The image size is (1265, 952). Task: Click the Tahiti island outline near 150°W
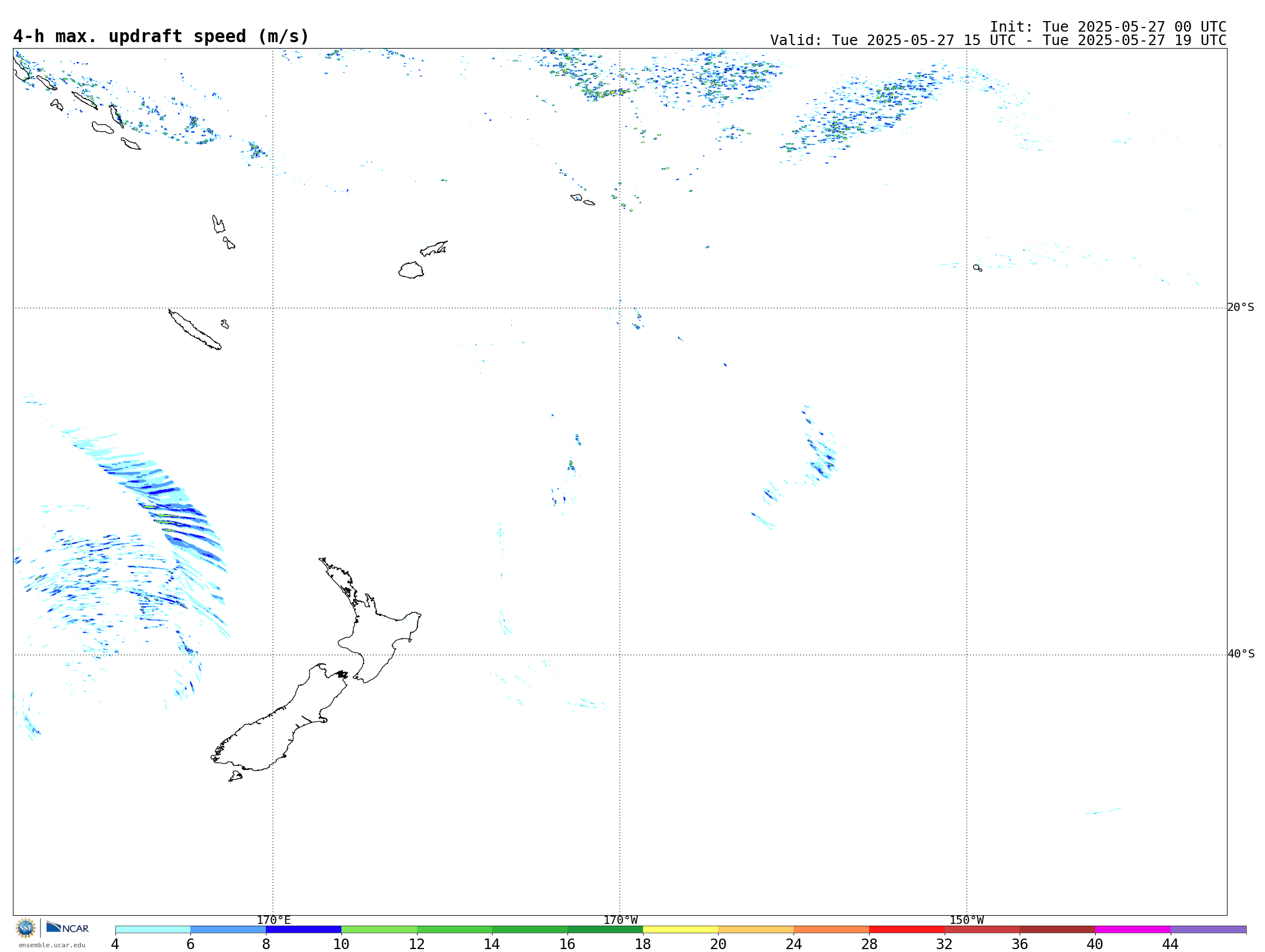977,268
